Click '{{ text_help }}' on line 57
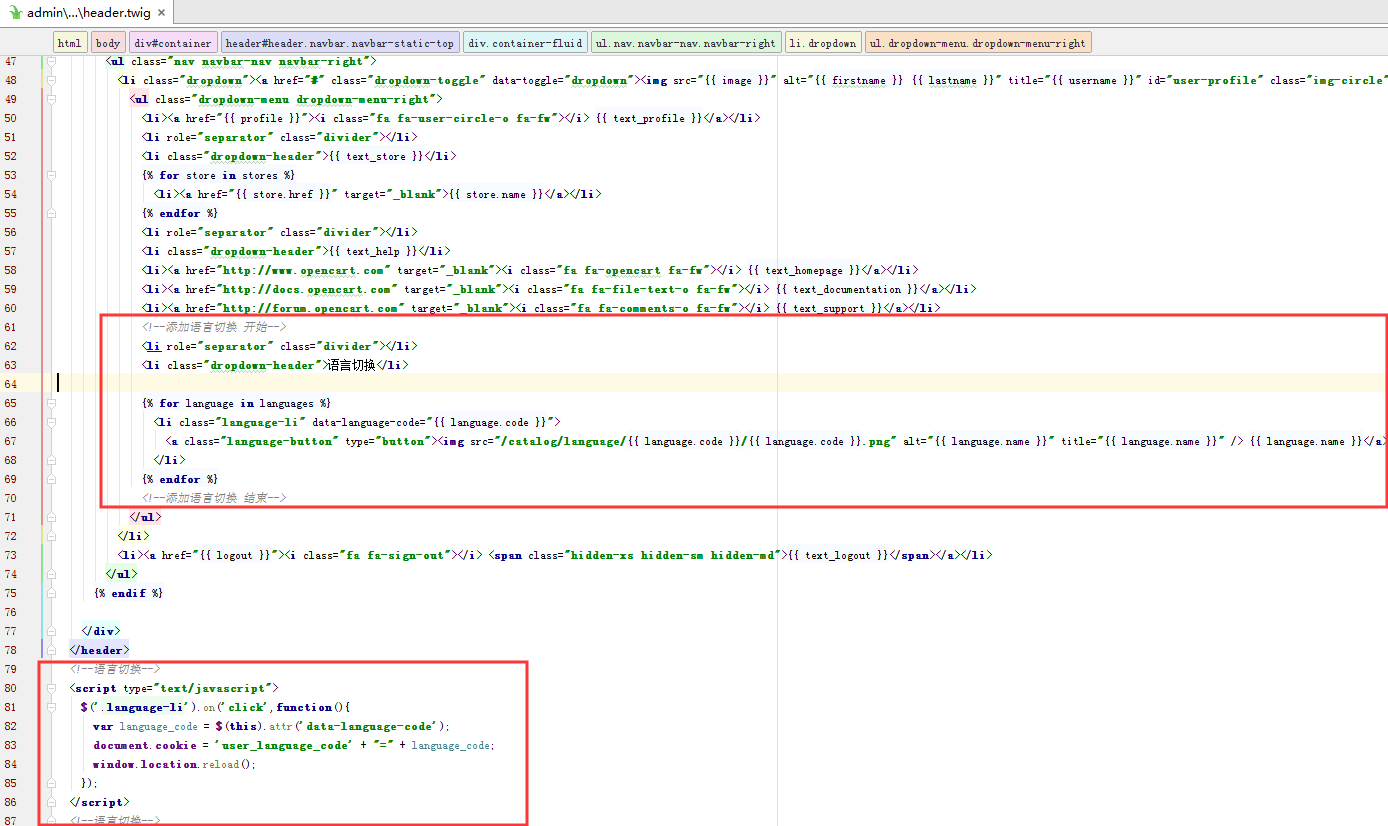1388x826 pixels. 372,251
